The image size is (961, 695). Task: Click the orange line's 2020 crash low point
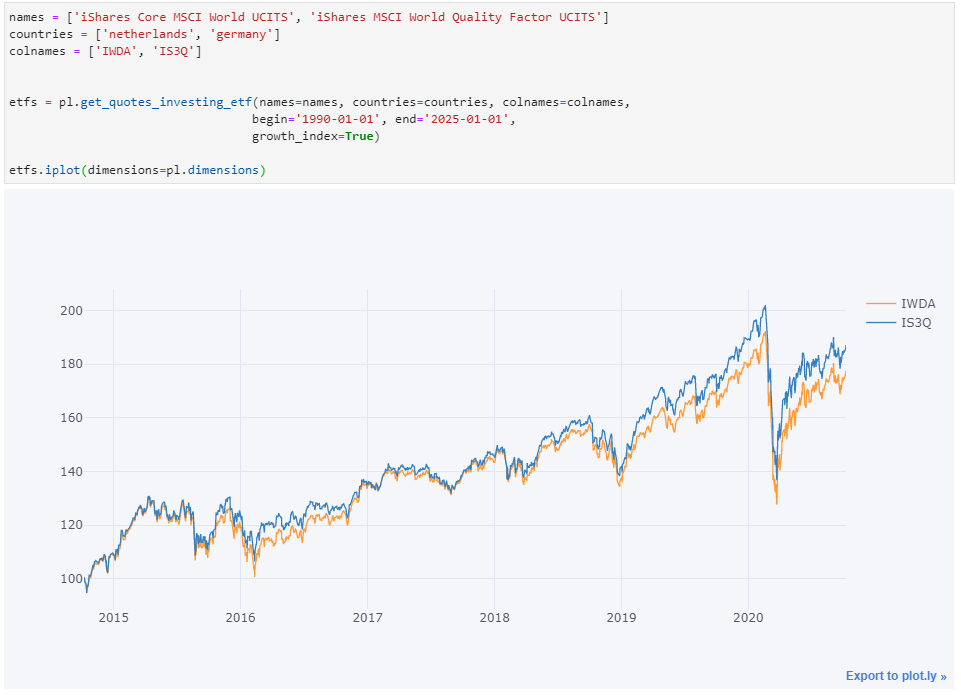[776, 503]
